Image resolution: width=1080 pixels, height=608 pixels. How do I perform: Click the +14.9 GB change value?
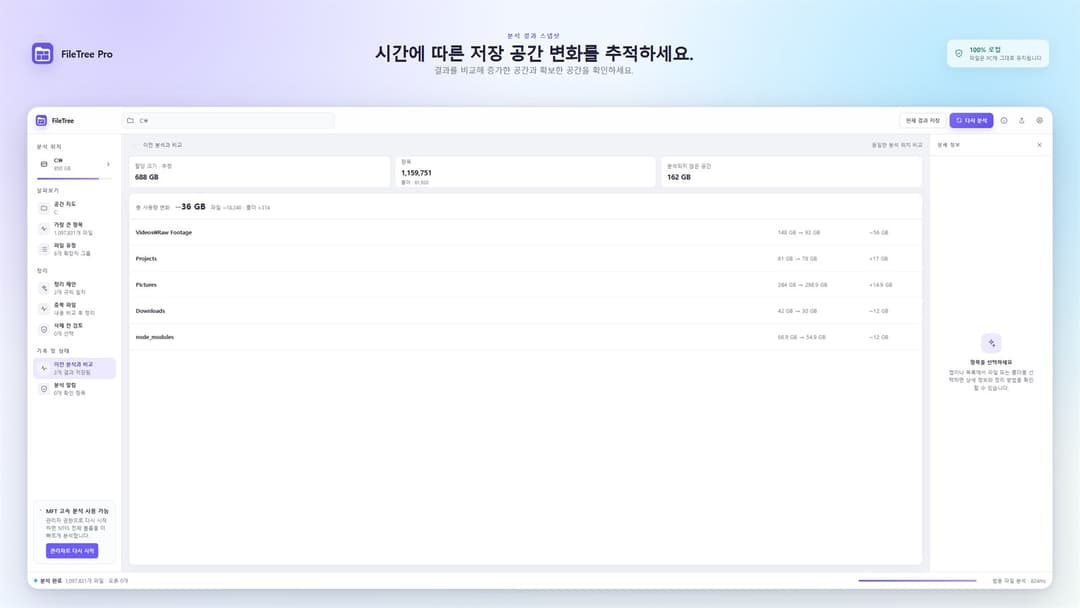880,285
